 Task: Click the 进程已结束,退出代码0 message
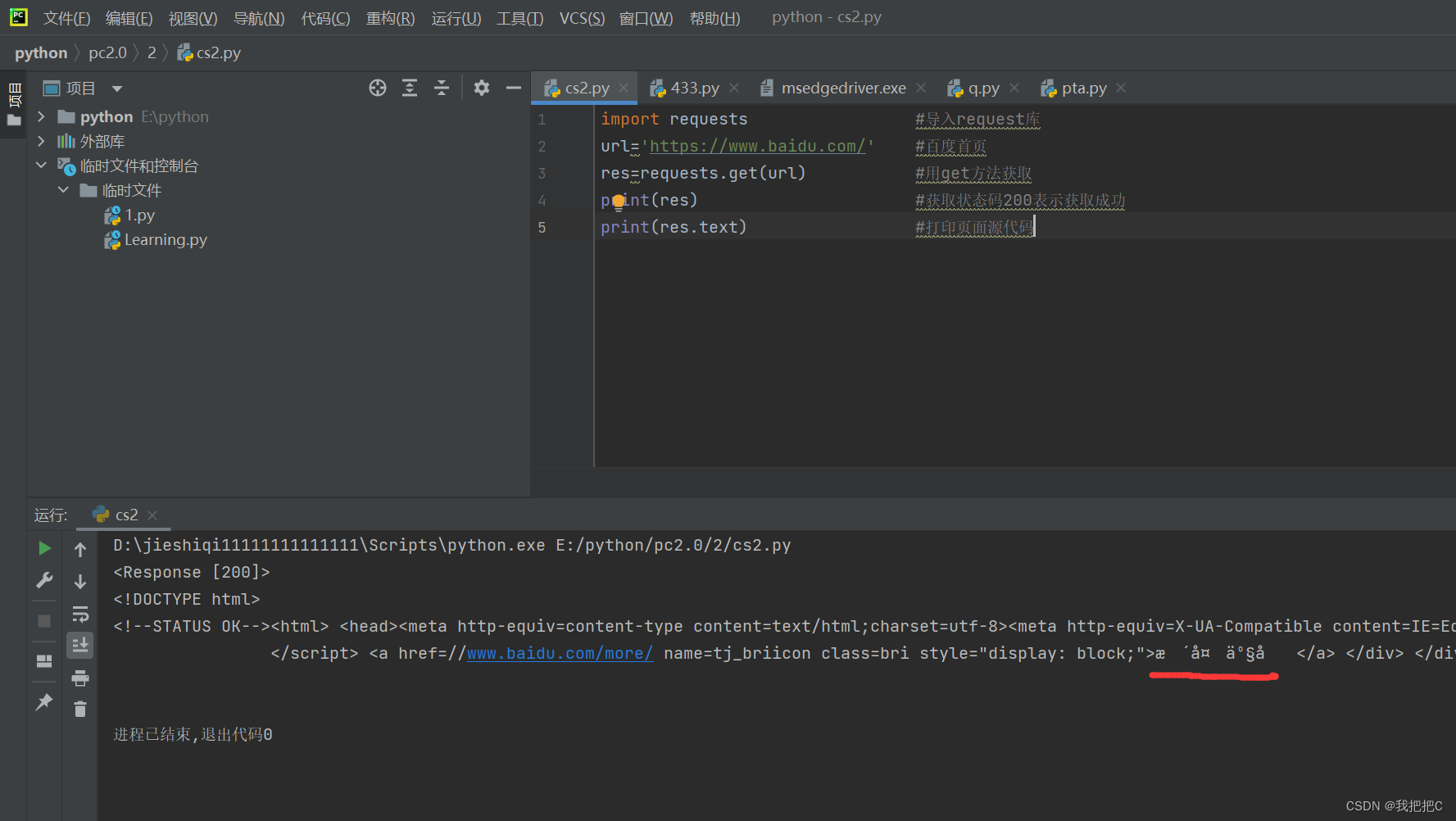pyautogui.click(x=193, y=734)
